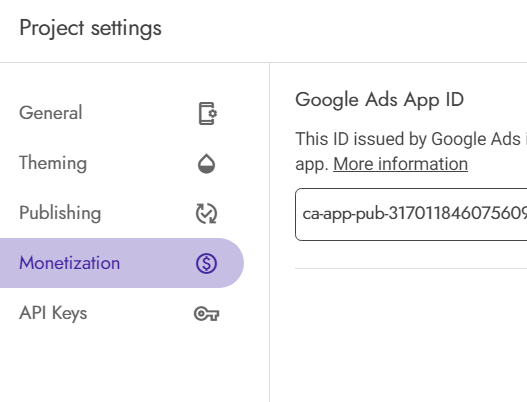Select the Monetization label in the sidebar

click(x=70, y=263)
